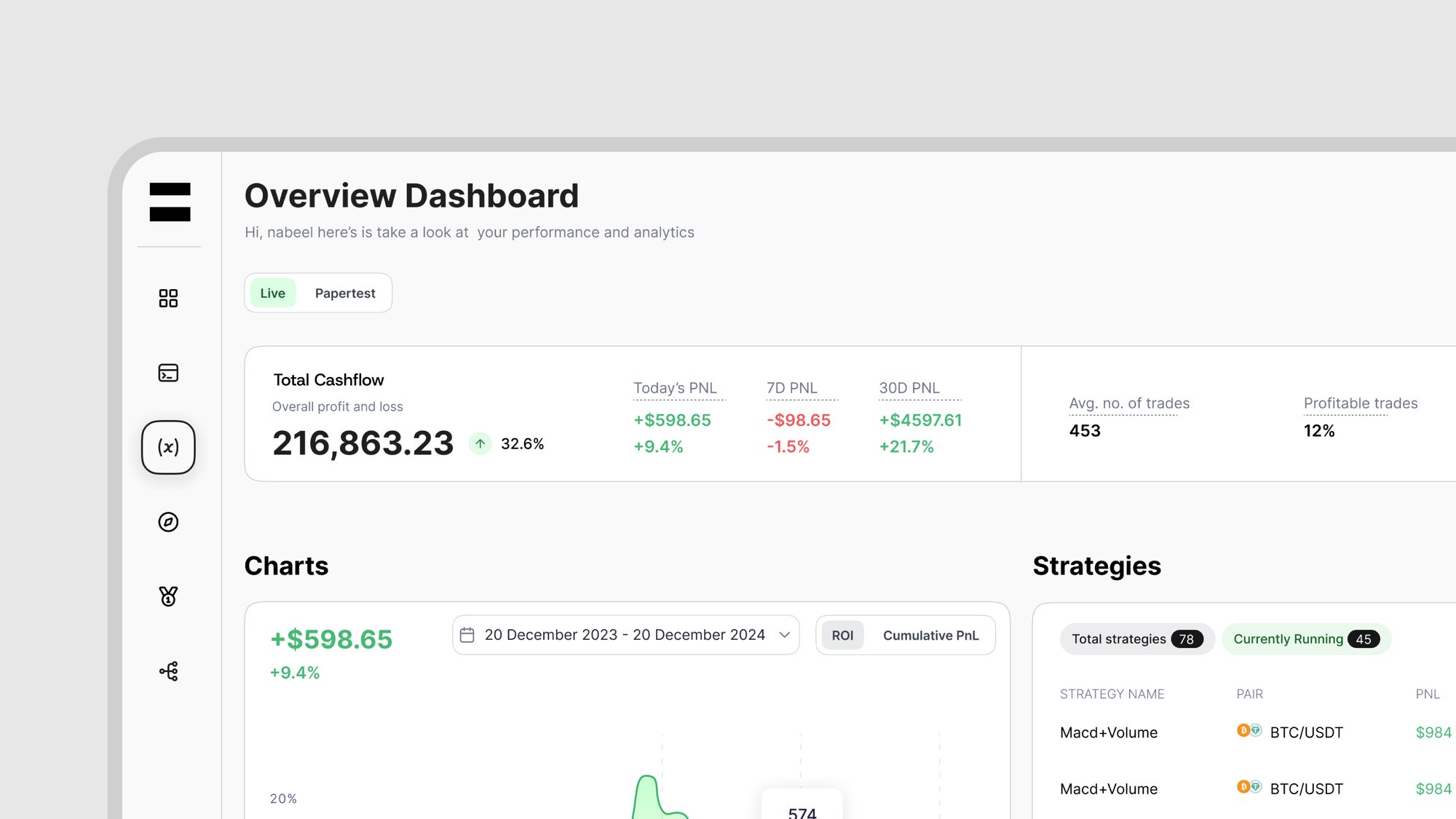Image resolution: width=1456 pixels, height=819 pixels.
Task: Select the Cumulative PnL chart view
Action: pos(930,636)
